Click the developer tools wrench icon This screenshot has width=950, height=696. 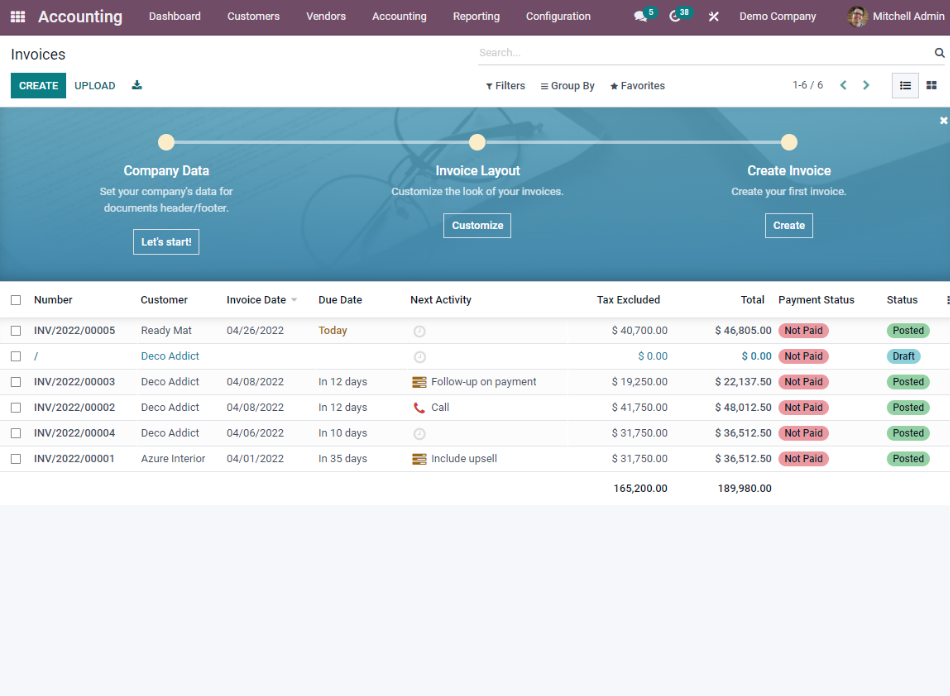pyautogui.click(x=713, y=16)
